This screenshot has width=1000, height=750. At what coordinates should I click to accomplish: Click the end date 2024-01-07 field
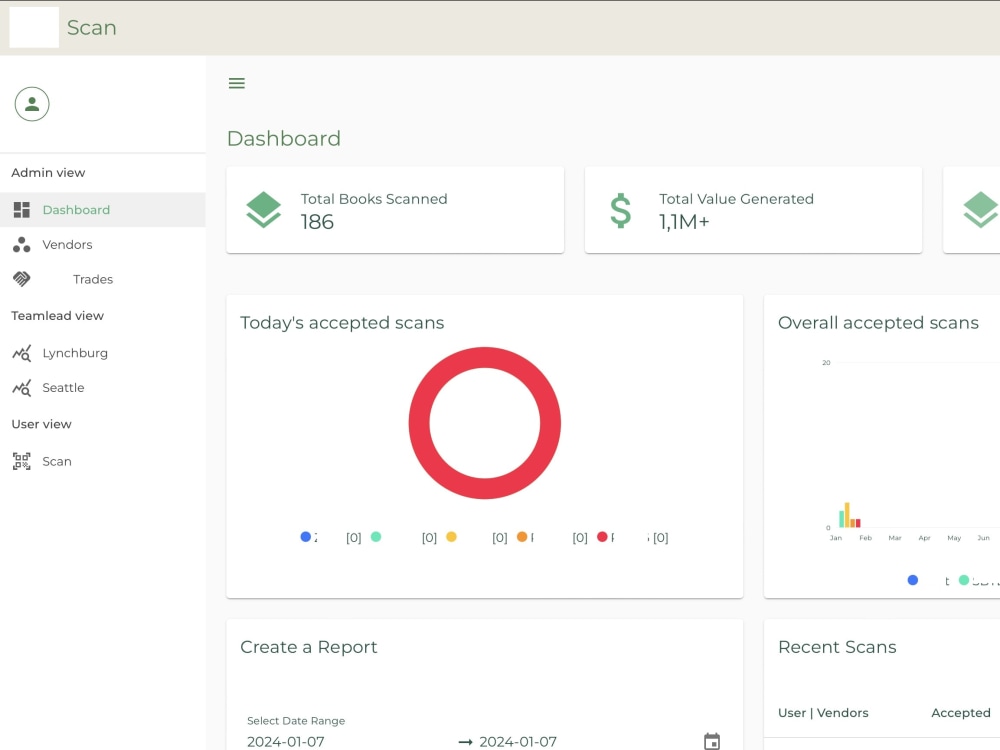[518, 742]
